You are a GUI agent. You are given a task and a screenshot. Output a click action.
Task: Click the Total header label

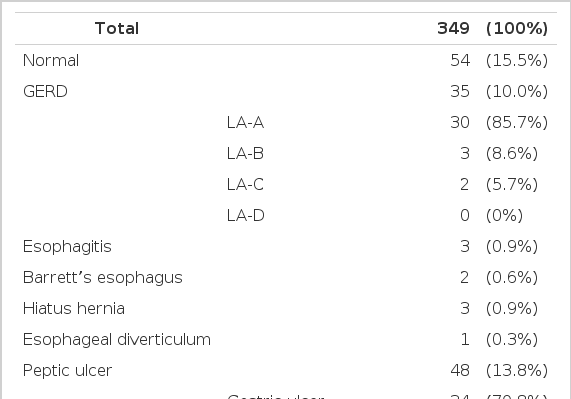(117, 28)
